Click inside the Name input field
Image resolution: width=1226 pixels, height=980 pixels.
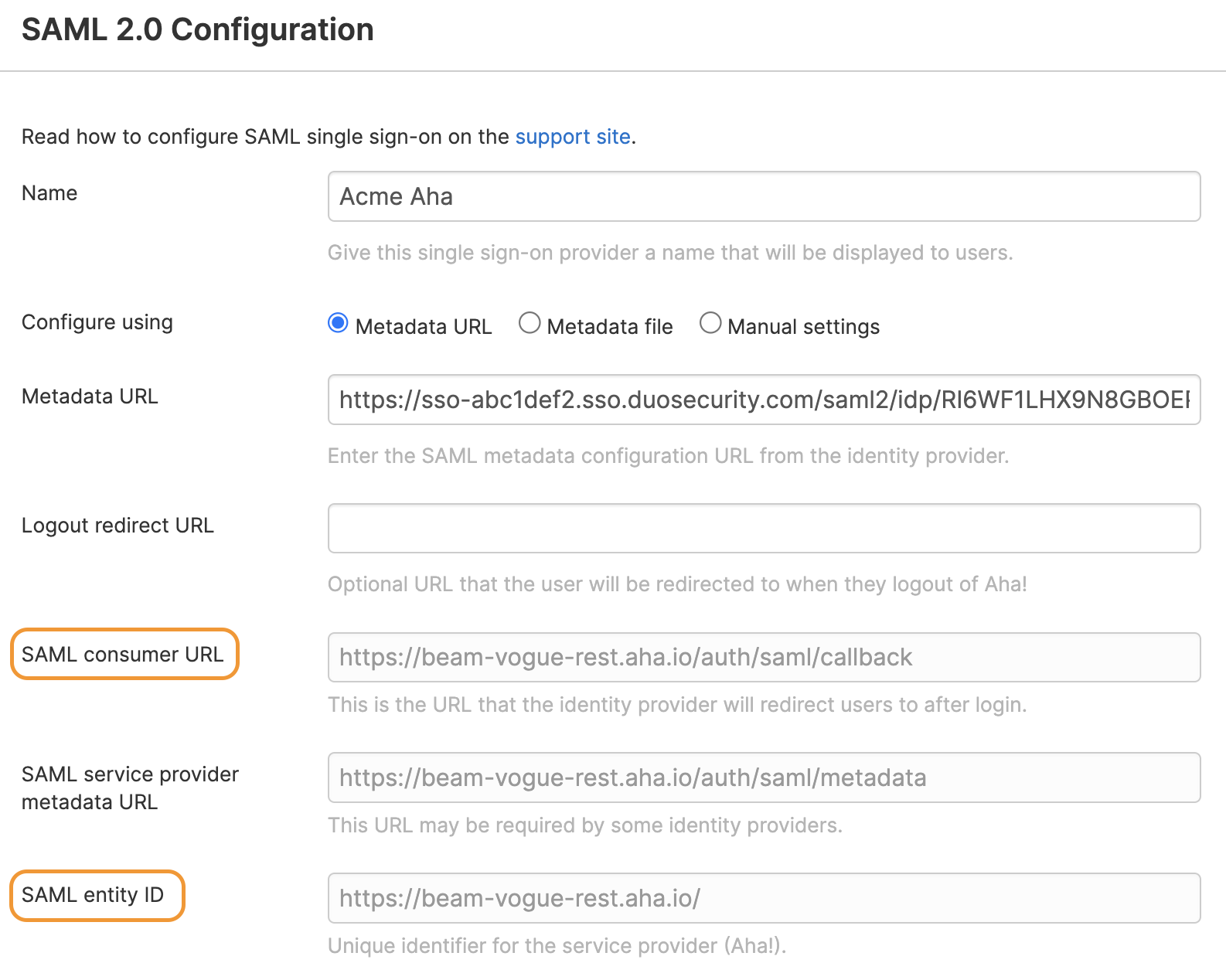click(x=764, y=196)
